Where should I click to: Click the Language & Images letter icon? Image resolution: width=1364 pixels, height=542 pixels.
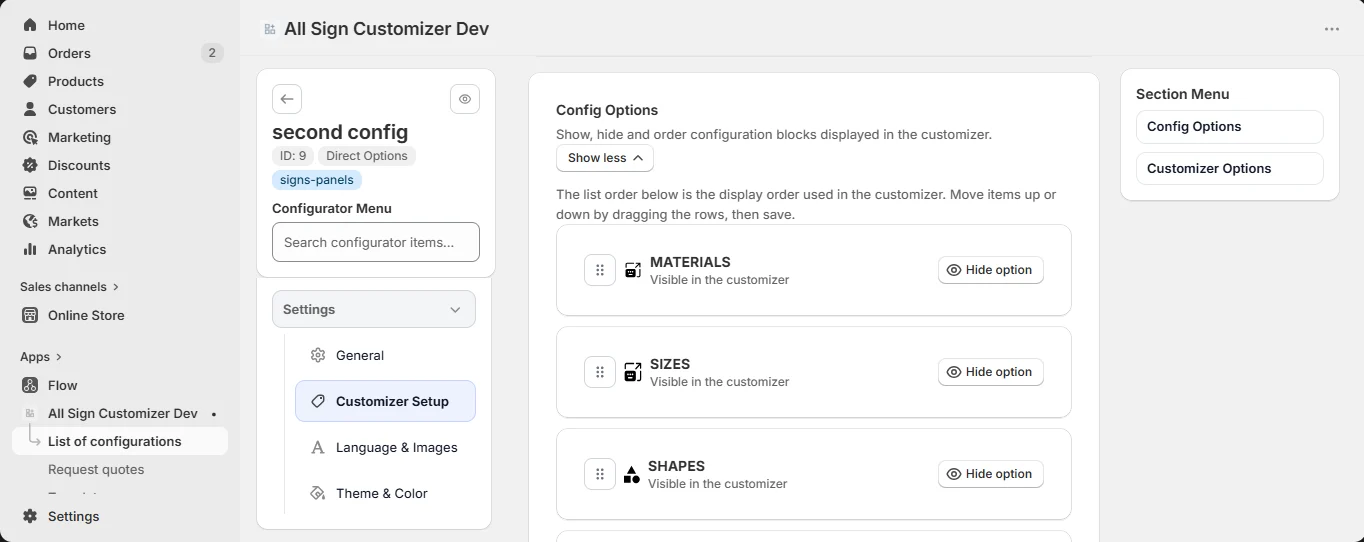(318, 447)
